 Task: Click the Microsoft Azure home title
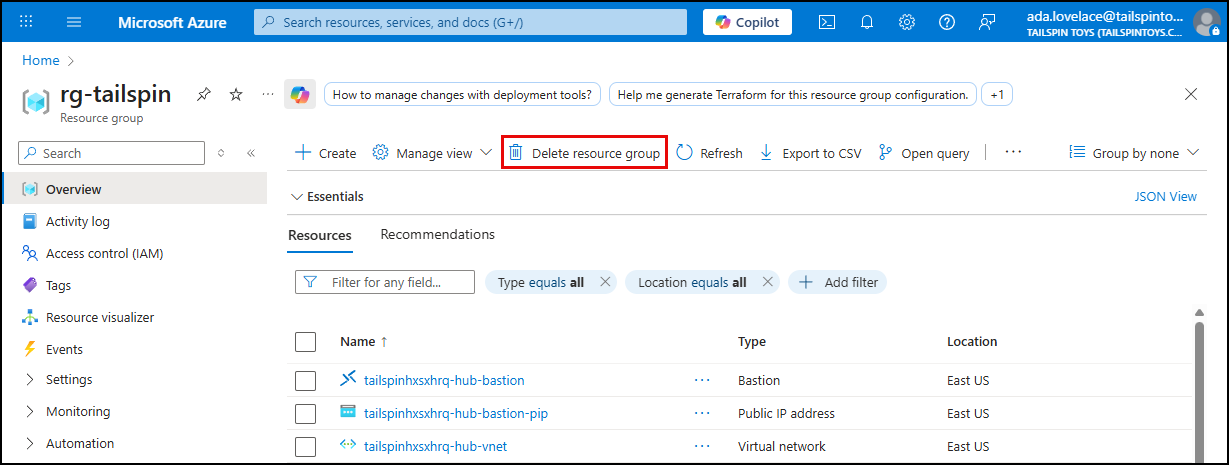coord(172,22)
